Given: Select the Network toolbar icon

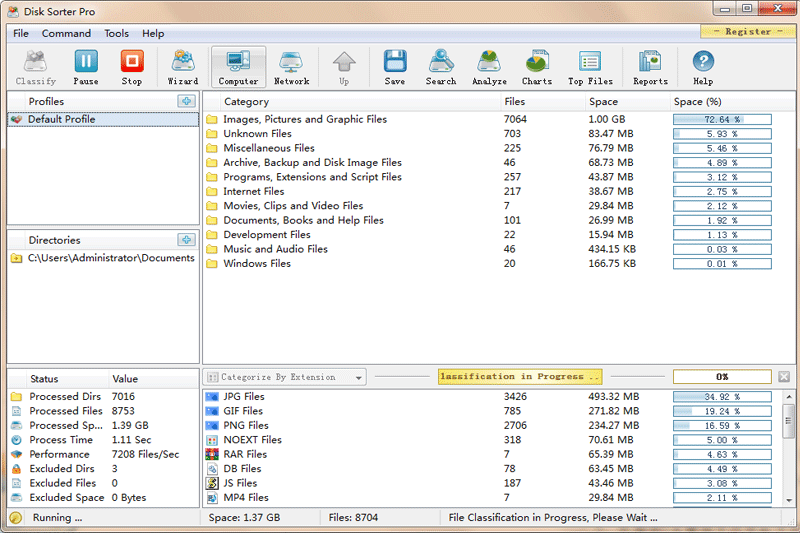Looking at the screenshot, I should point(291,67).
